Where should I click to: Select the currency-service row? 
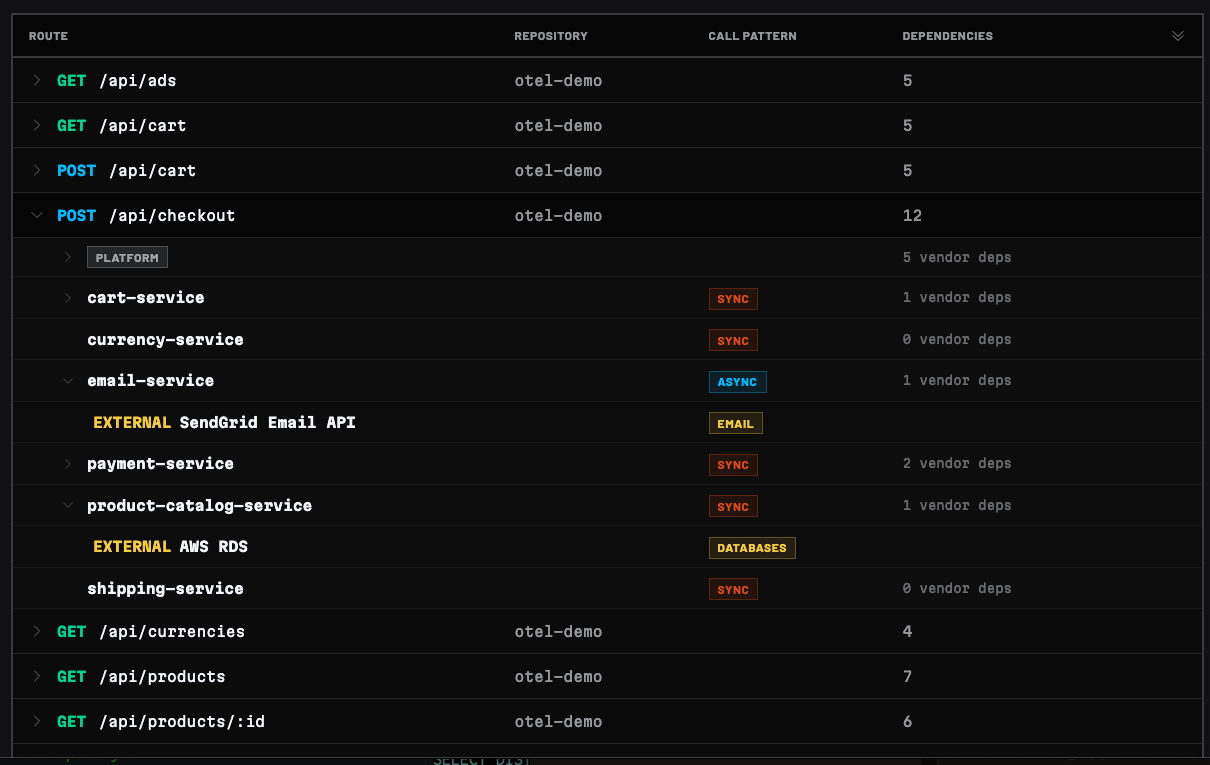click(165, 340)
